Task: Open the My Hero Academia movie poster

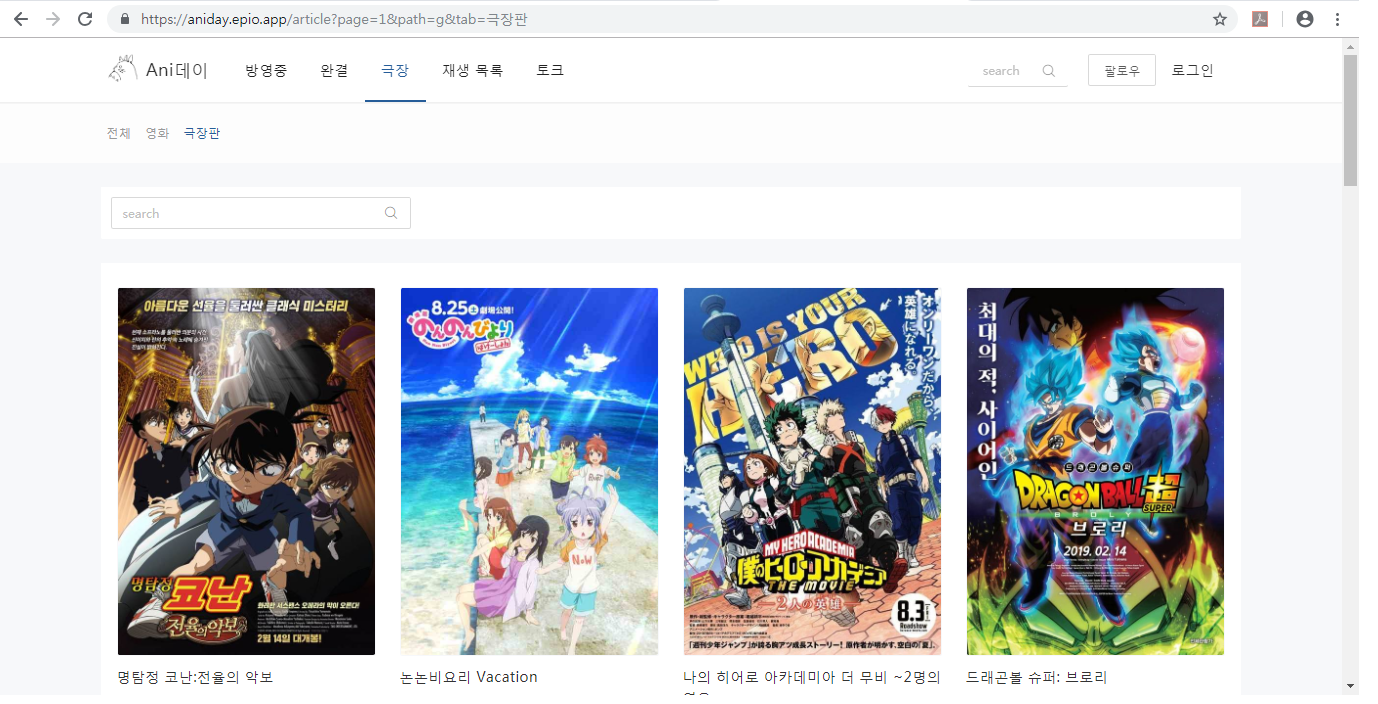Action: [x=812, y=471]
